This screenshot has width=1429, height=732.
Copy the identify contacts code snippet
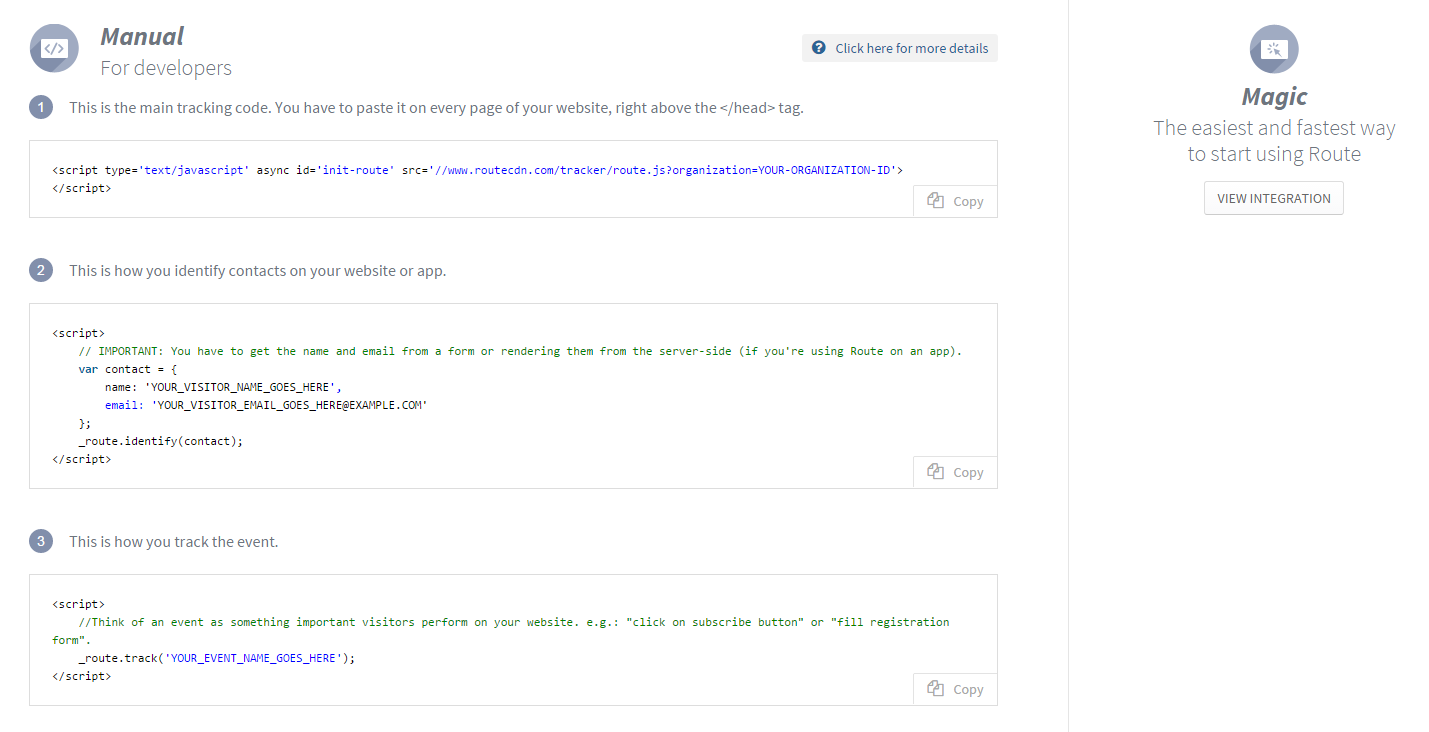point(955,472)
